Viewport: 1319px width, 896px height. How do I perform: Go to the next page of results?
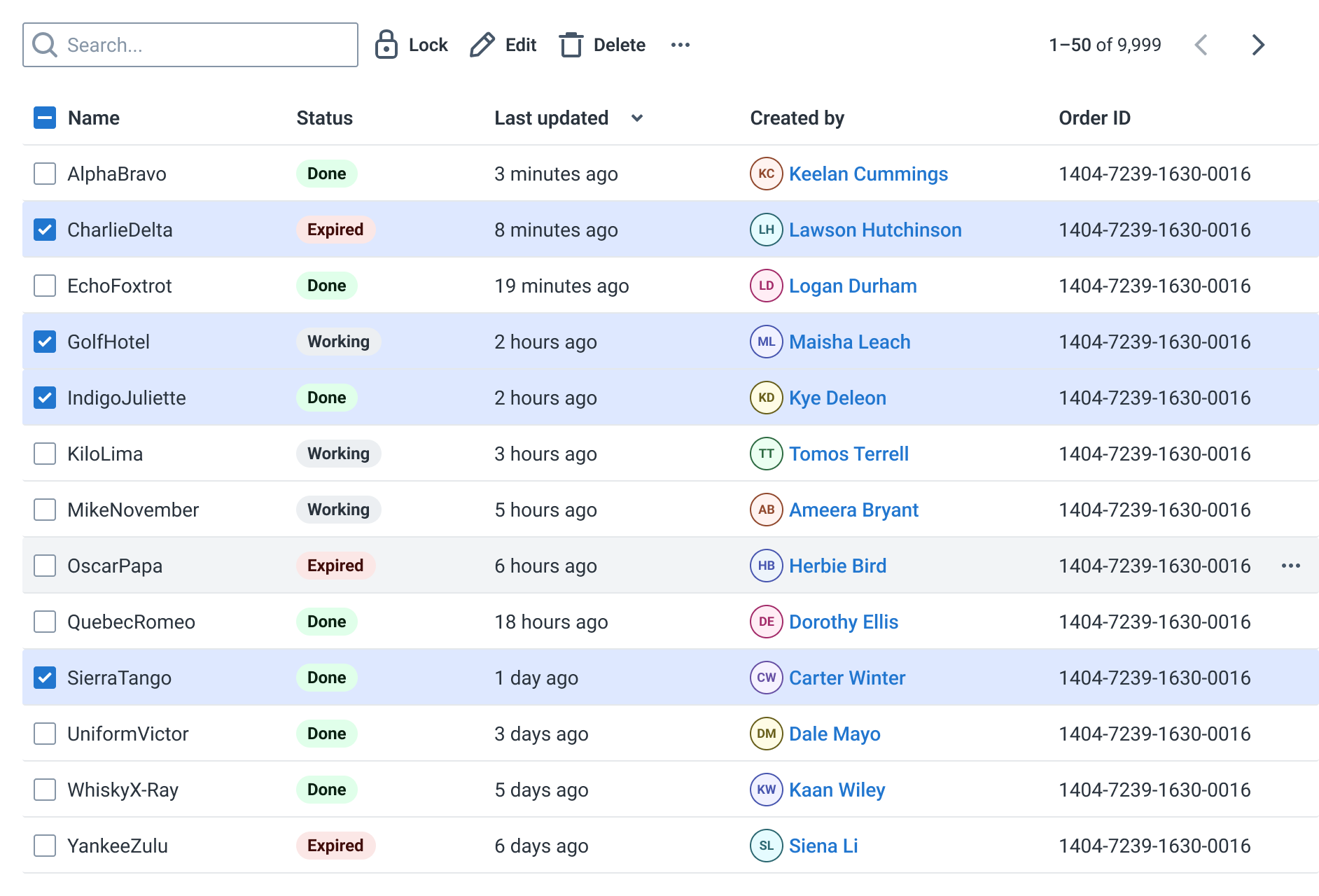1257,45
